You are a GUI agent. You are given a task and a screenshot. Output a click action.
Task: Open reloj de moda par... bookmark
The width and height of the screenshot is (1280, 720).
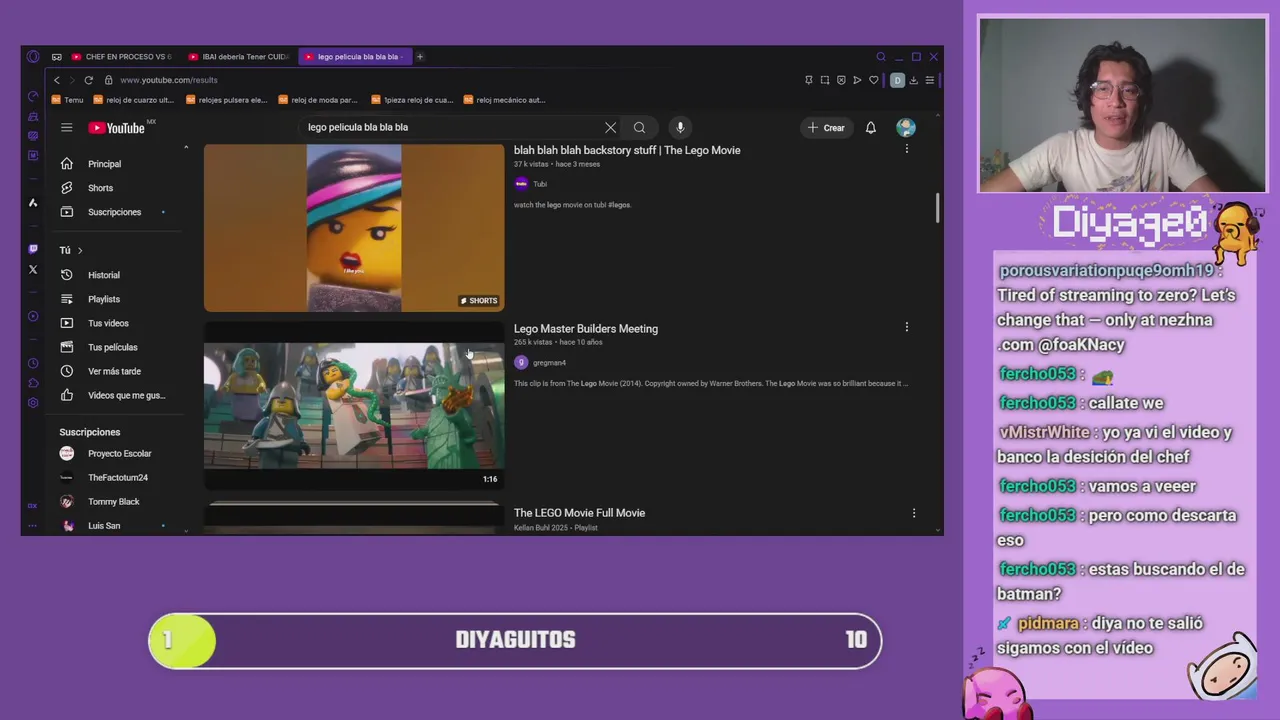(x=318, y=100)
